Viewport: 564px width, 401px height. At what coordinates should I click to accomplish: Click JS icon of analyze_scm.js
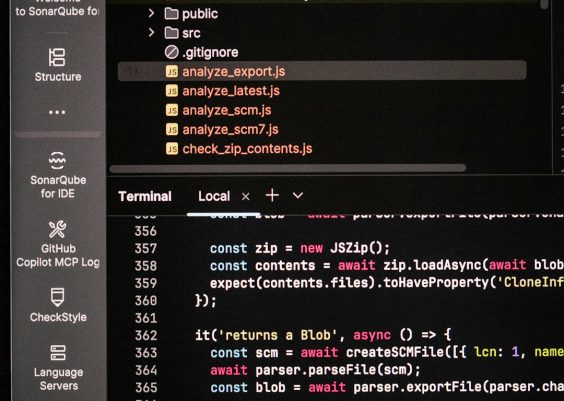pos(172,110)
